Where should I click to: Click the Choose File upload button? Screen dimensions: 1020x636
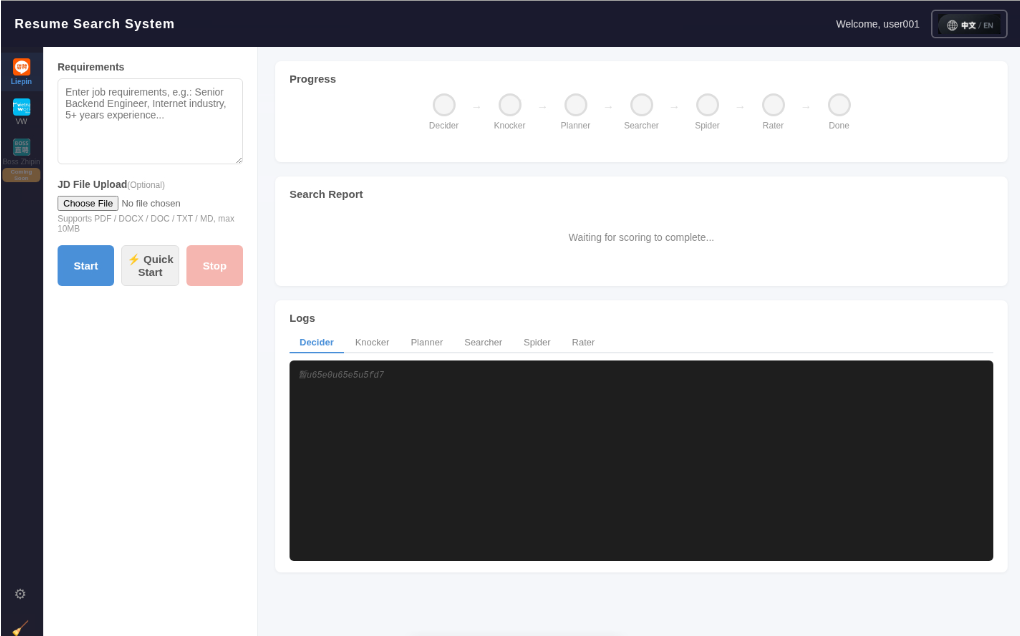click(88, 204)
